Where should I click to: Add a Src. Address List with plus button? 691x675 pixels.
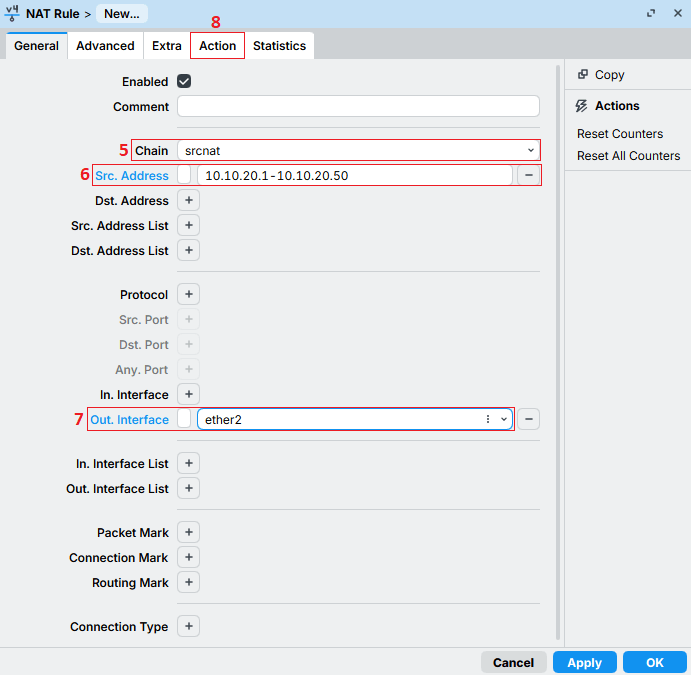coord(189,226)
